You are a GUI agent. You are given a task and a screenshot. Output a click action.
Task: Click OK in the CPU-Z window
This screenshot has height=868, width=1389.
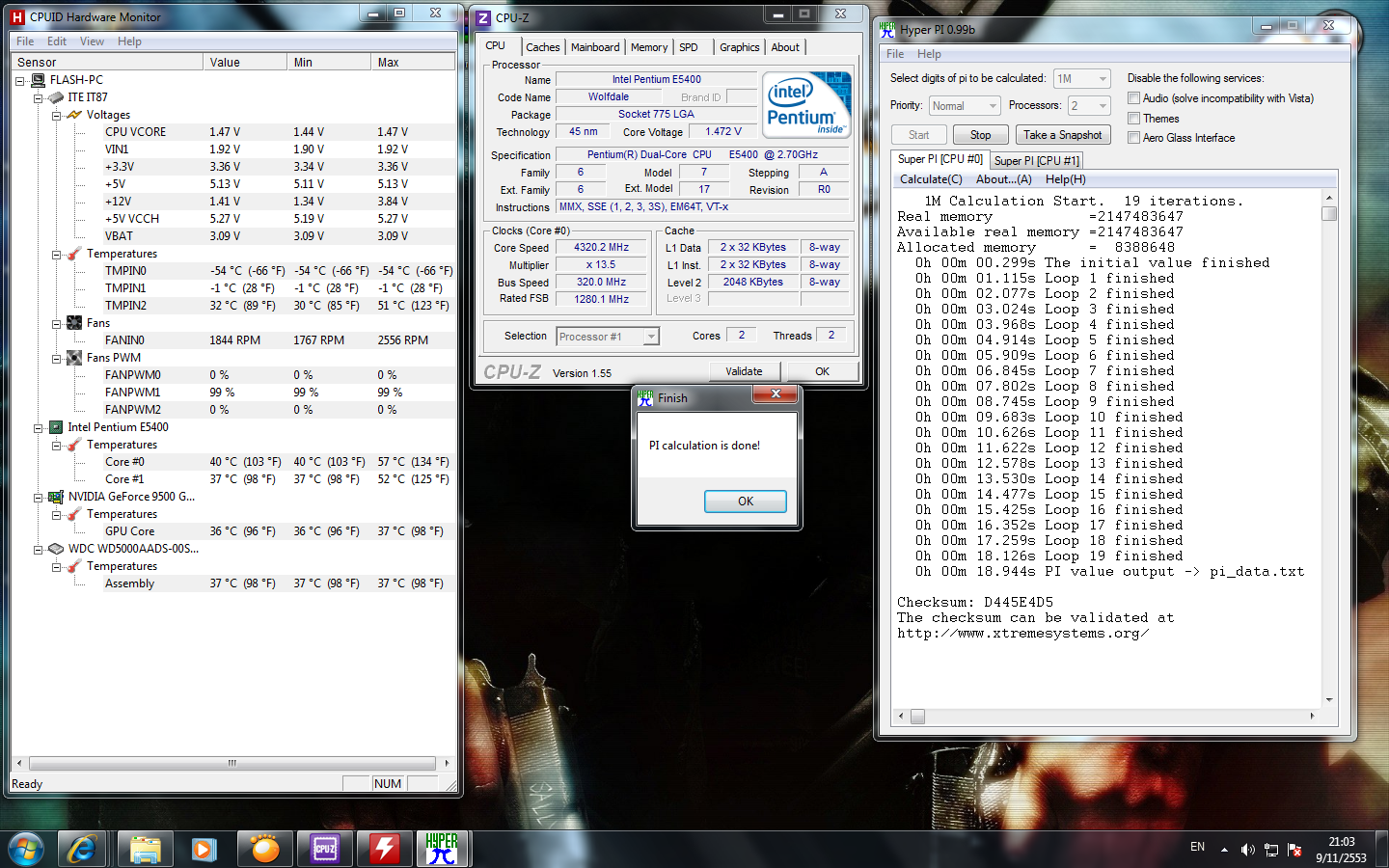822,371
